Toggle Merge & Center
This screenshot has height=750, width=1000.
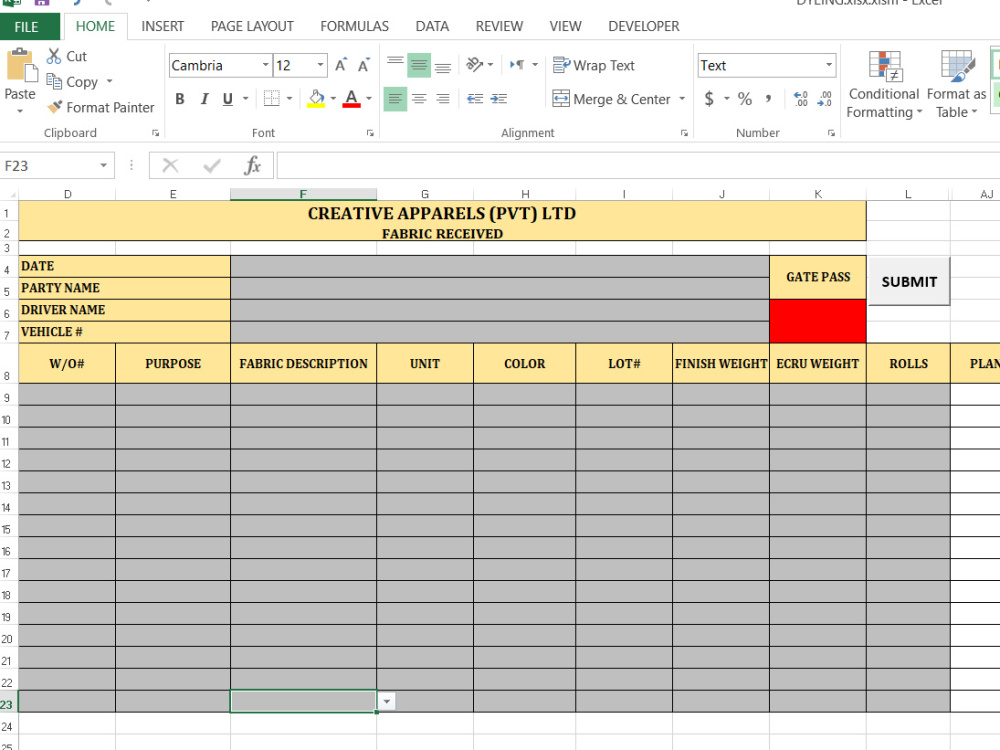click(x=611, y=99)
